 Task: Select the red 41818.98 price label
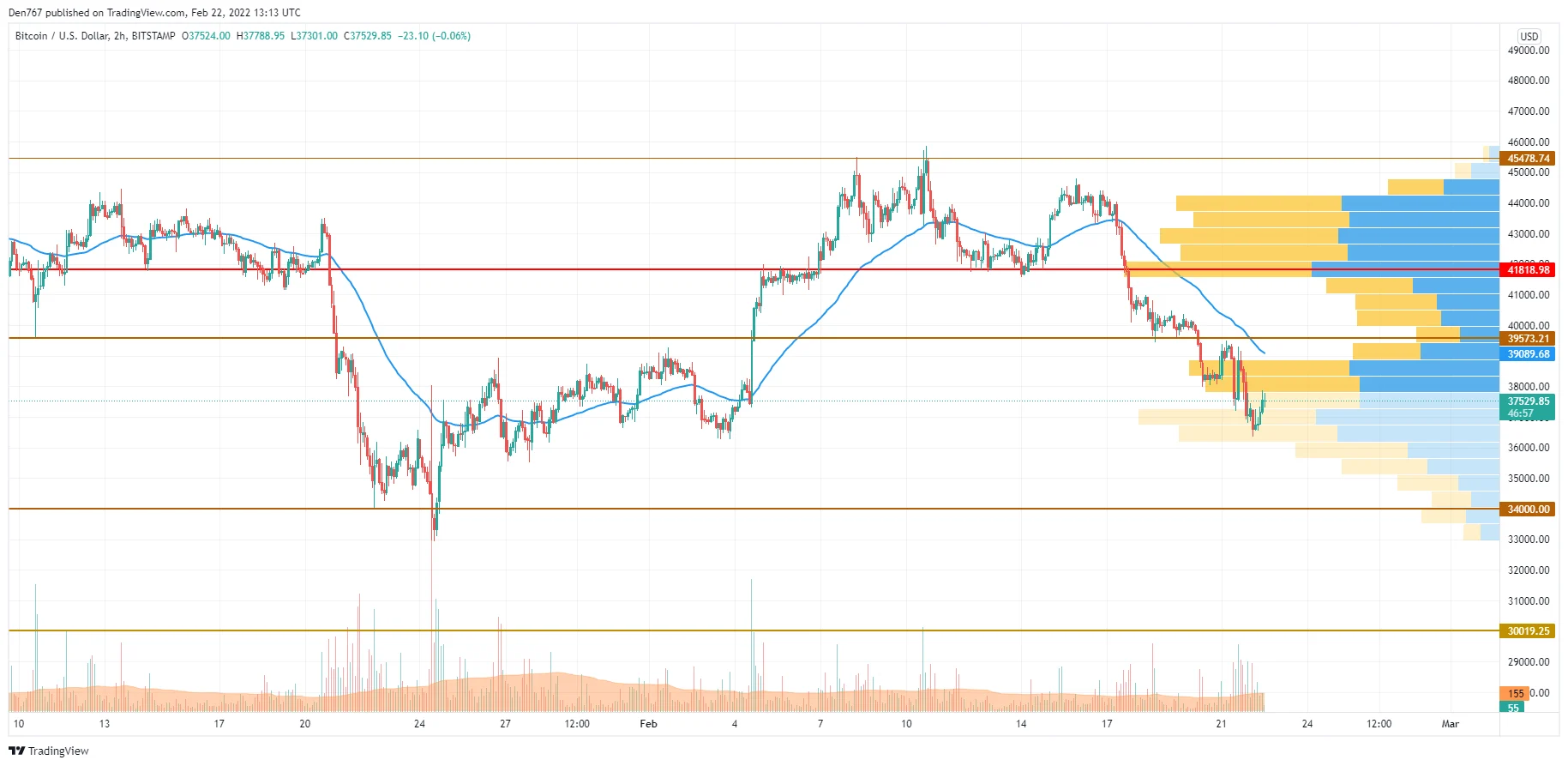(1528, 269)
